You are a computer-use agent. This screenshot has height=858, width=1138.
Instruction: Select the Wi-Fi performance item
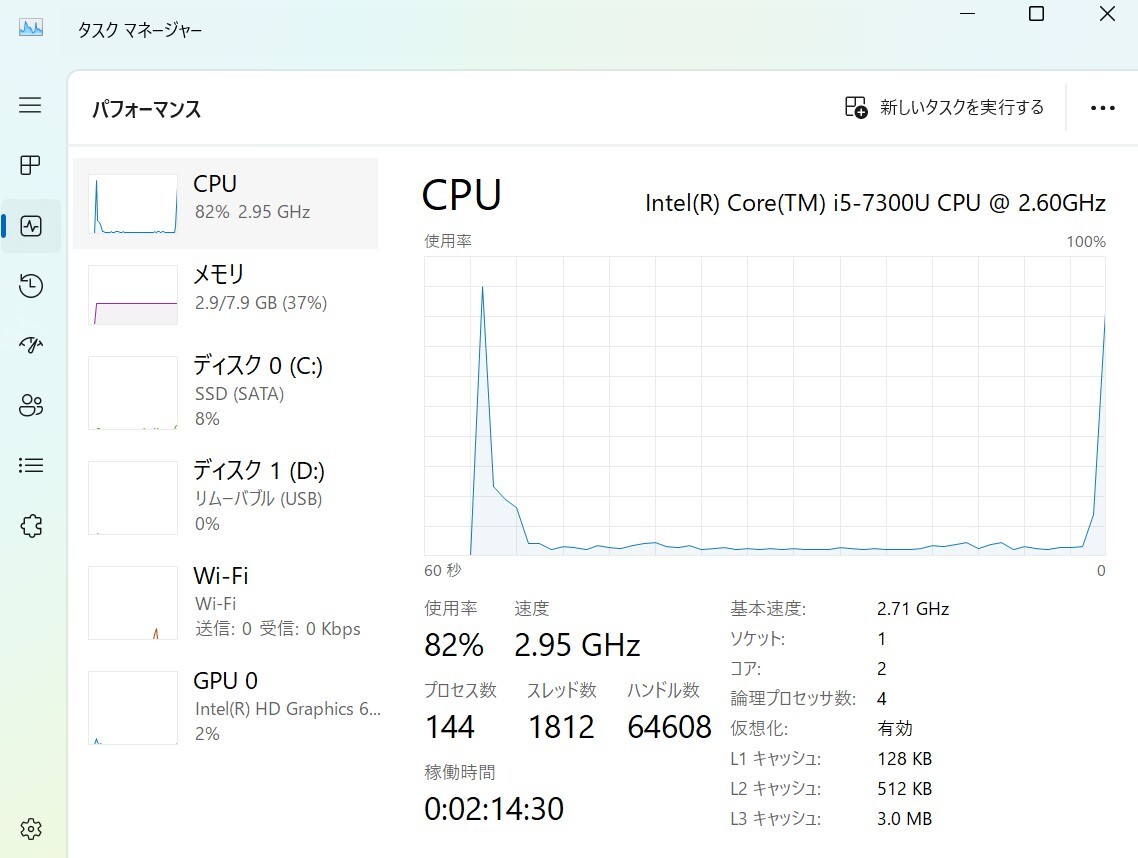coord(226,602)
